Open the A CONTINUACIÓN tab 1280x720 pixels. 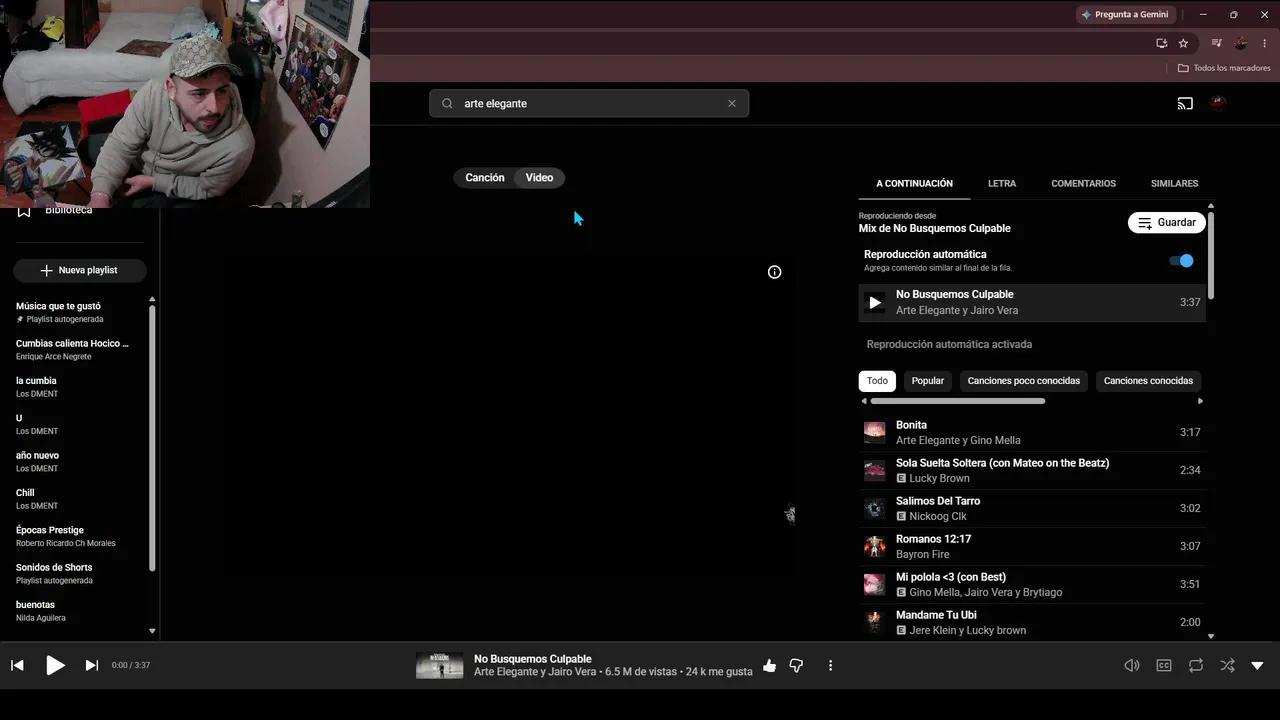pos(914,184)
